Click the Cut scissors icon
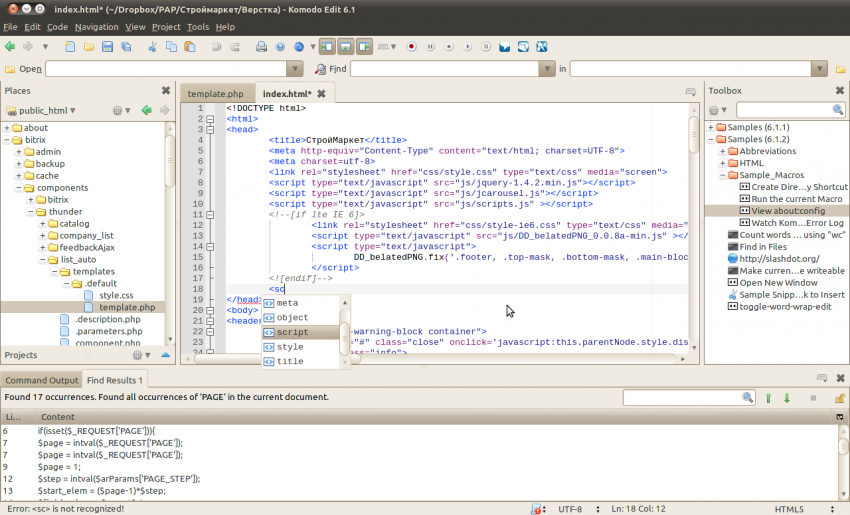850x515 pixels. coord(152,47)
